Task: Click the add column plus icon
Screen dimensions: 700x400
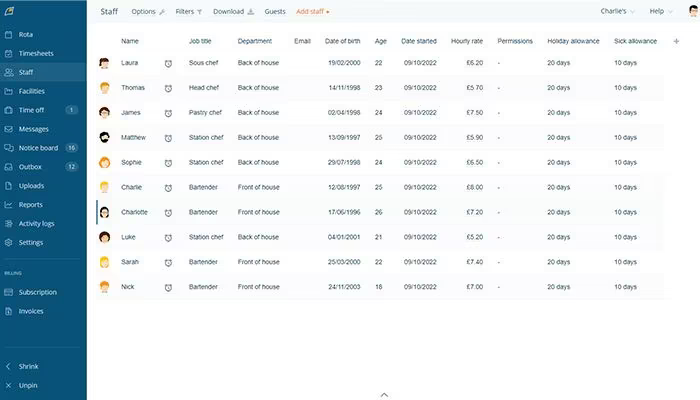Action: point(676,41)
